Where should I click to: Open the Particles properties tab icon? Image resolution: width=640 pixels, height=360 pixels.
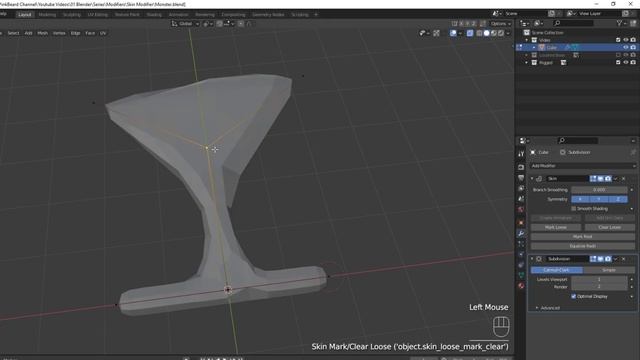pos(521,244)
